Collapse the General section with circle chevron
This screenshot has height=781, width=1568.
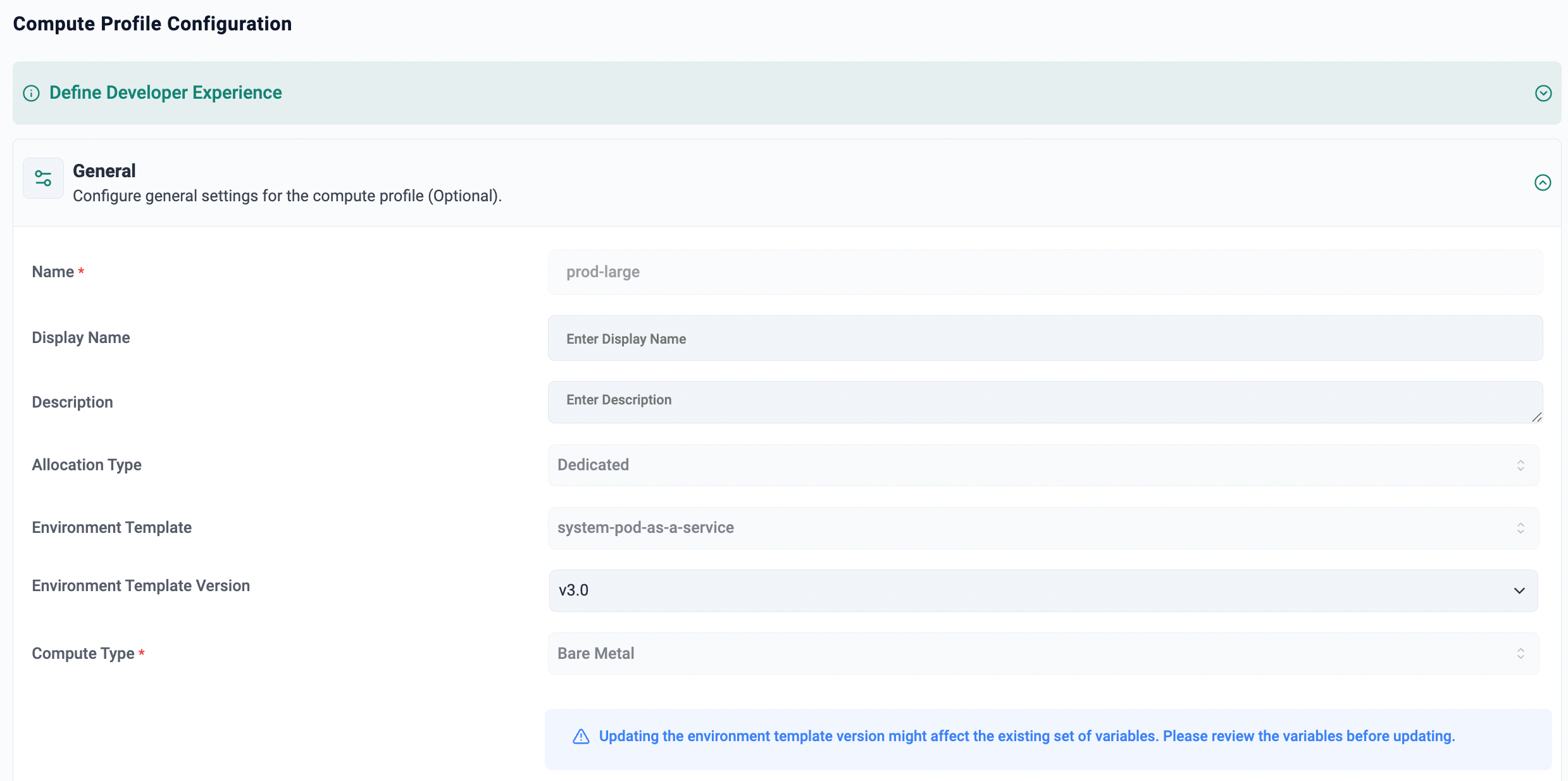[x=1542, y=183]
